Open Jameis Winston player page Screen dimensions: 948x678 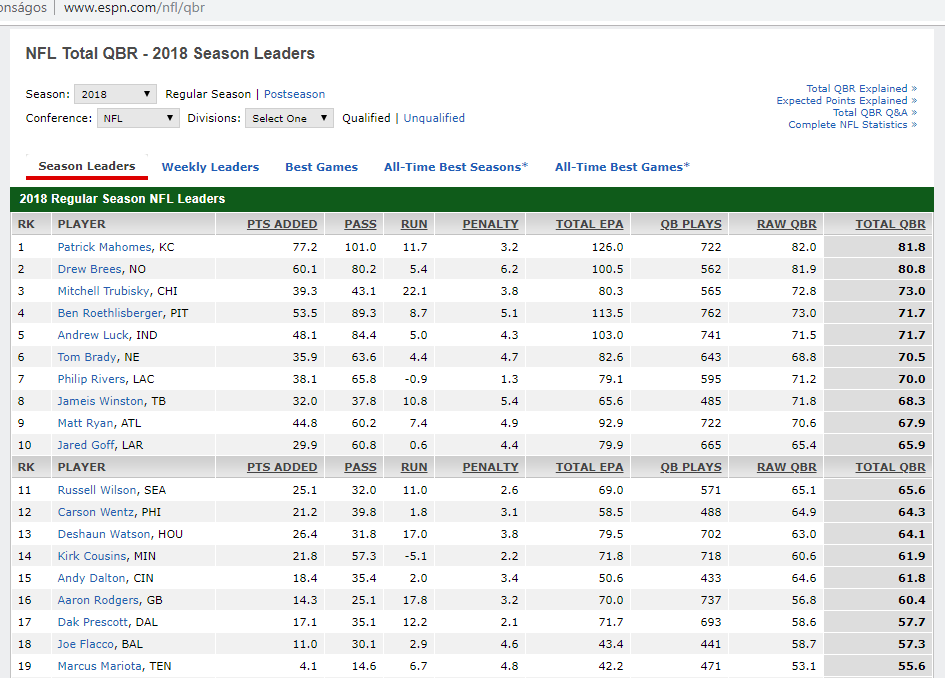click(100, 401)
